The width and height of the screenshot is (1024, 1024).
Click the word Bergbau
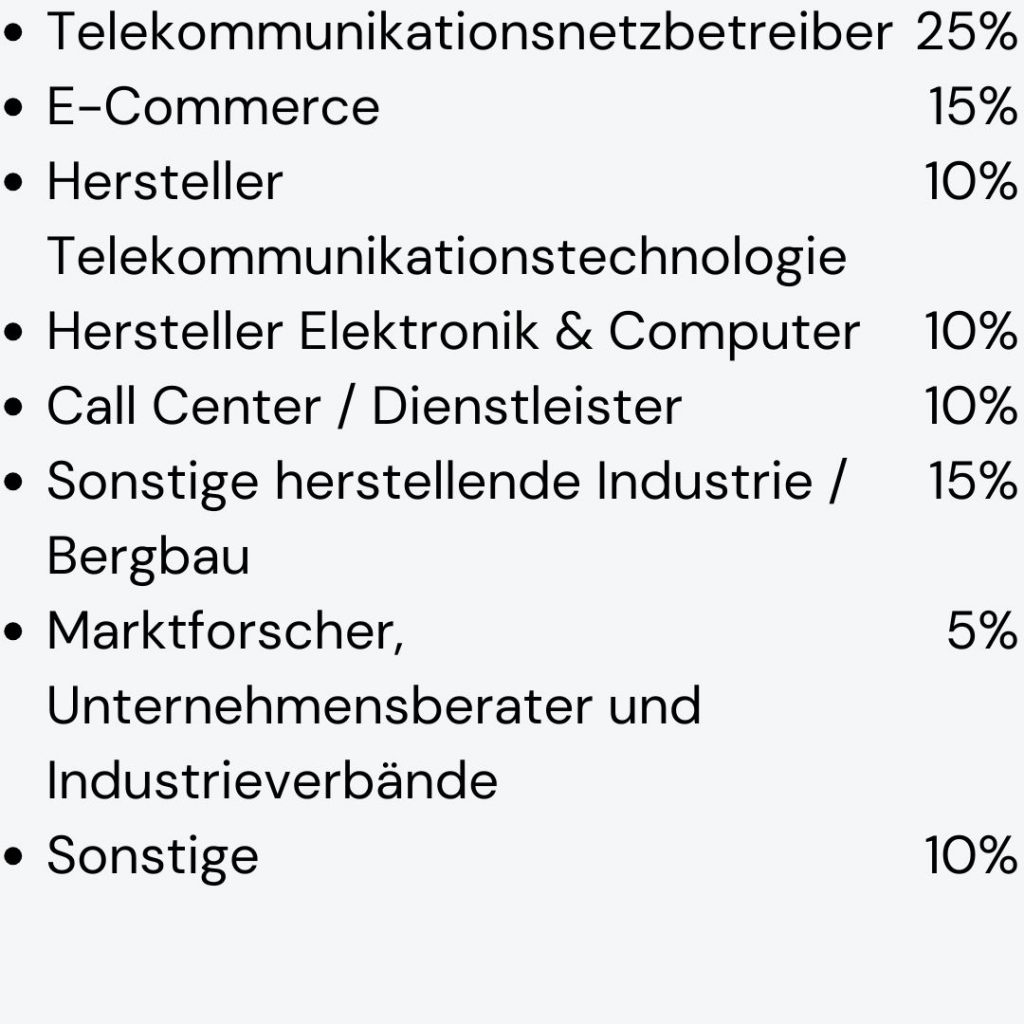[148, 557]
